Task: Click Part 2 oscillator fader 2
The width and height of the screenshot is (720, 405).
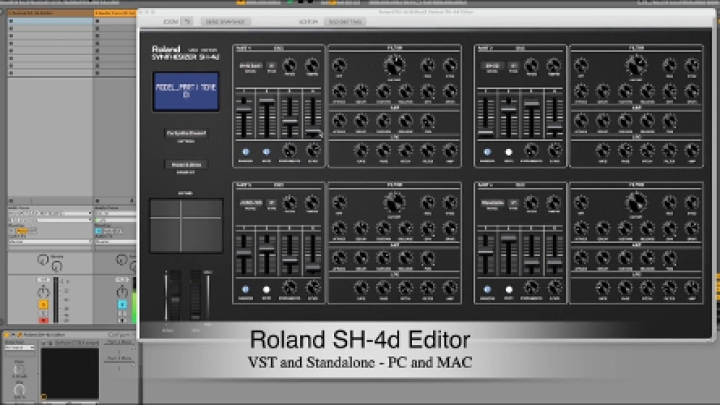Action: [x=508, y=116]
